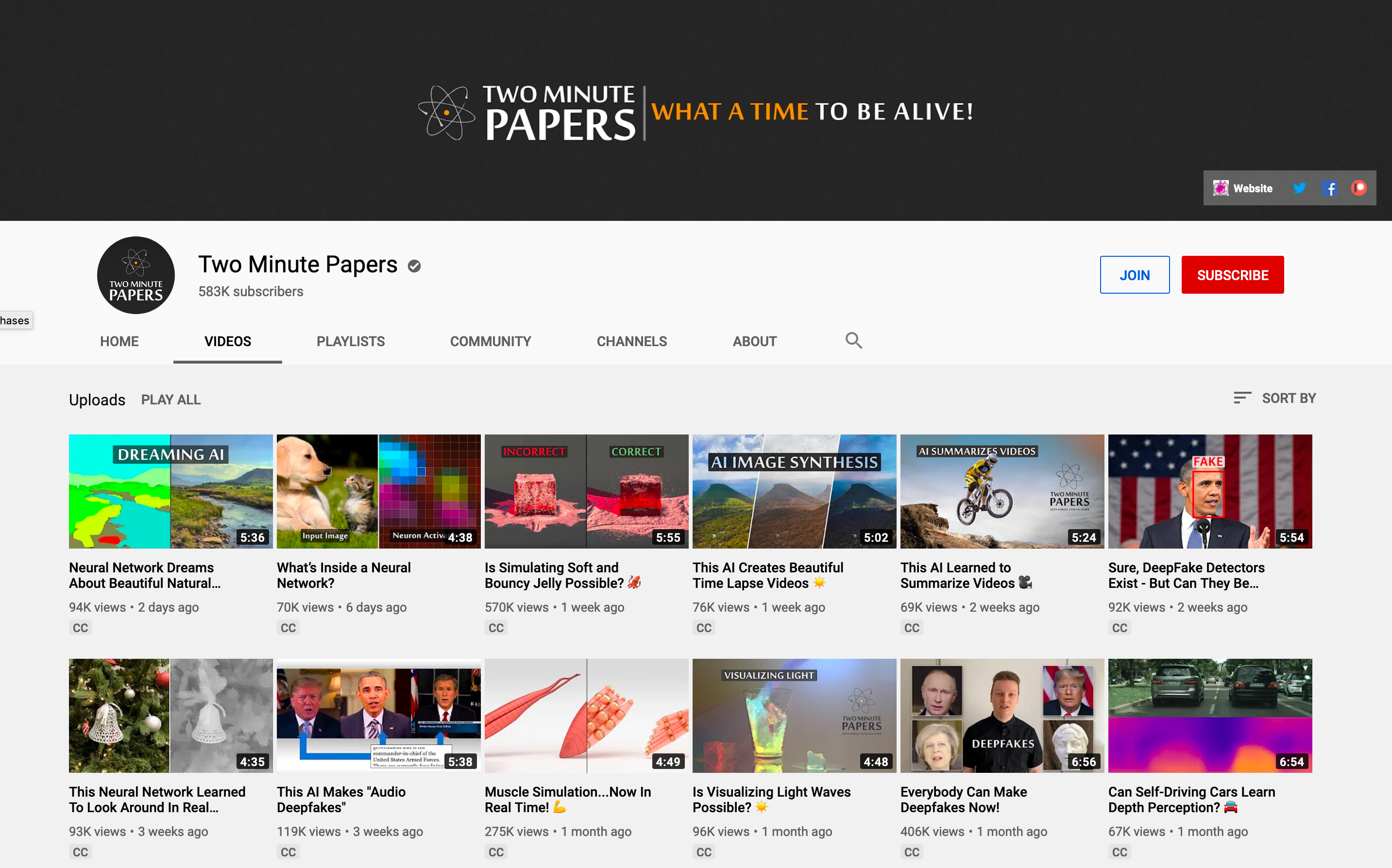
Task: Open the FAKE deepfake detector thumbnail
Action: pos(1210,491)
